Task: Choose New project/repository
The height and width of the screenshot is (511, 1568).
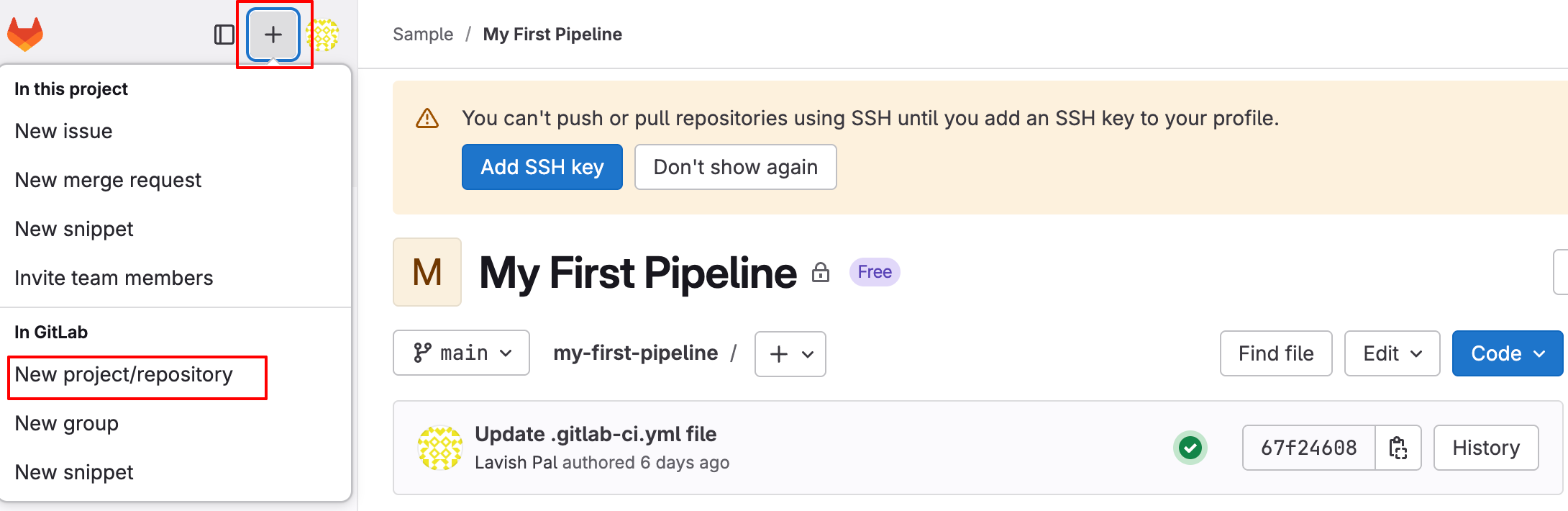Action: coord(124,374)
